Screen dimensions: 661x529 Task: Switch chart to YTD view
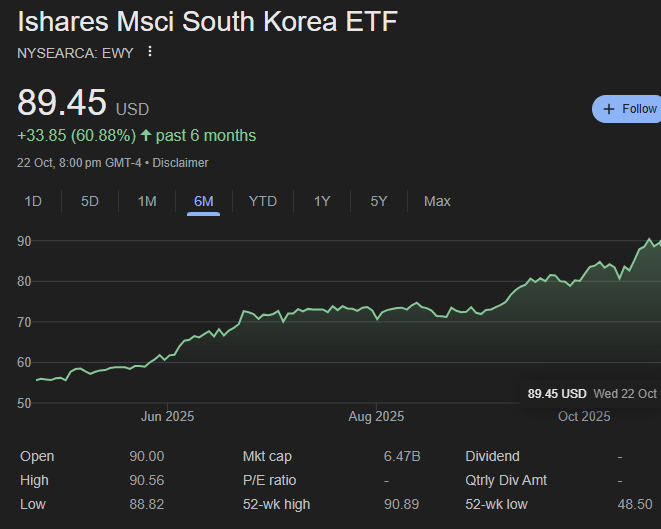pyautogui.click(x=263, y=201)
